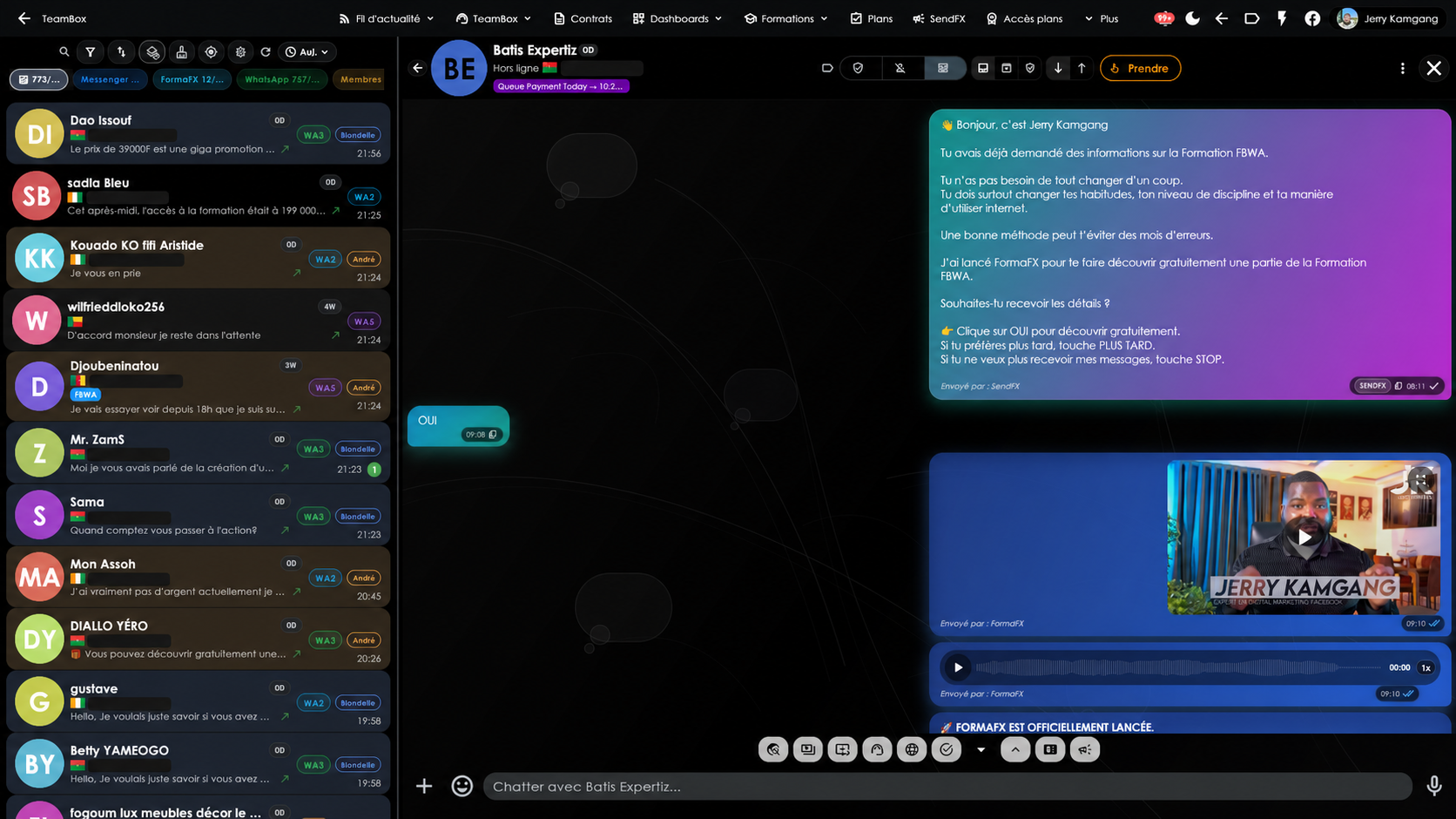Click the label tag icon in top bar

[x=1251, y=18]
